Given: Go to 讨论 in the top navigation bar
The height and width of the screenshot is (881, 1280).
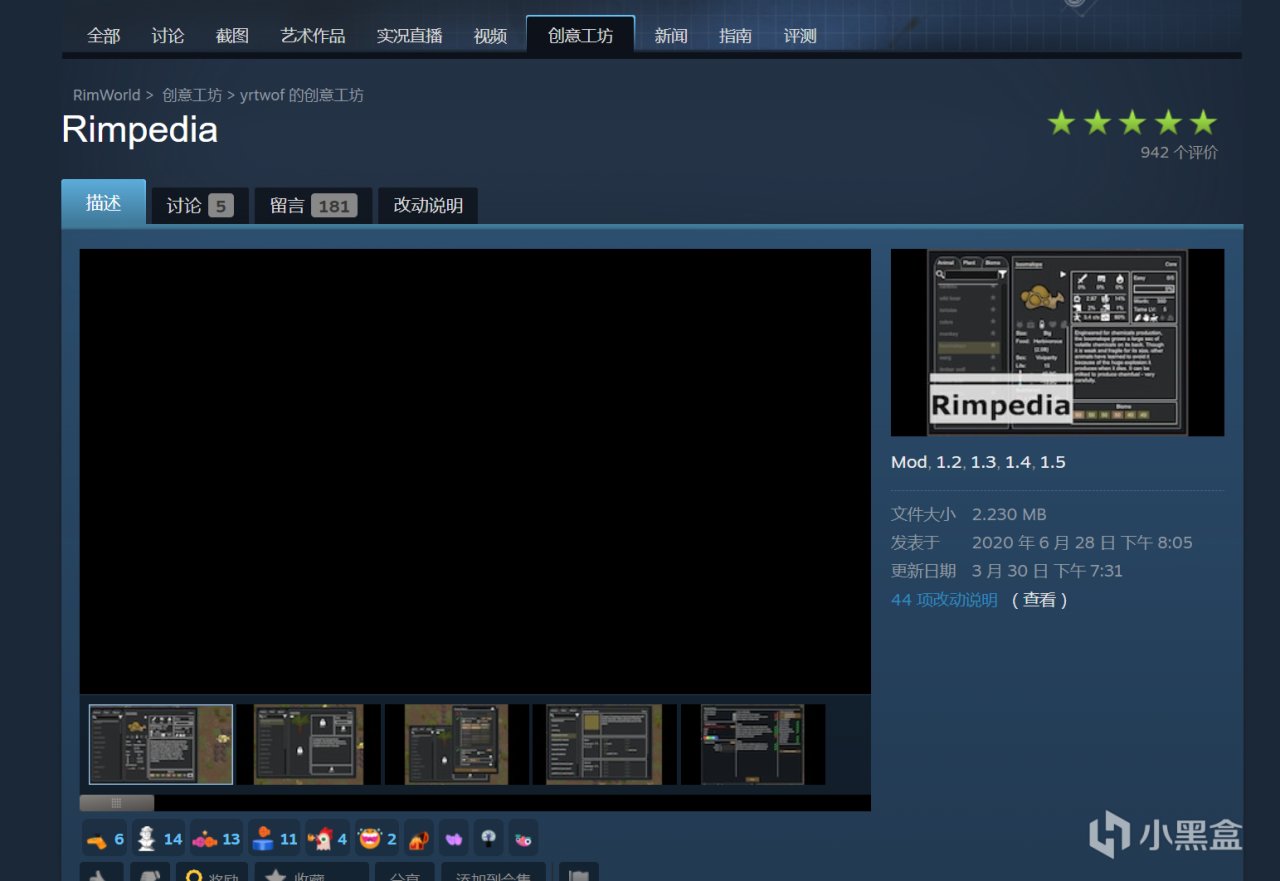Looking at the screenshot, I should 168,36.
